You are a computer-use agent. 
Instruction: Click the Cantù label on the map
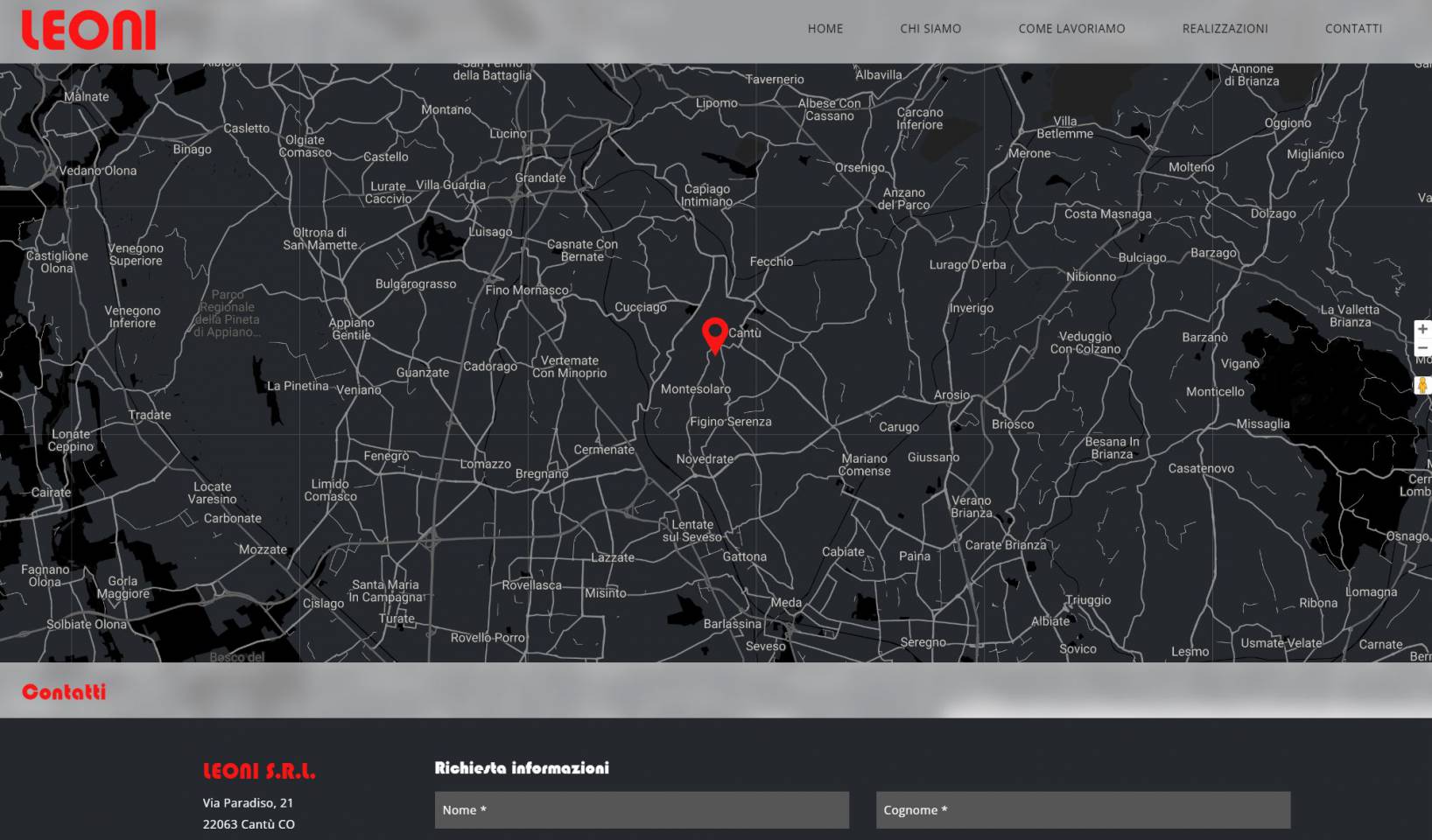pos(745,332)
